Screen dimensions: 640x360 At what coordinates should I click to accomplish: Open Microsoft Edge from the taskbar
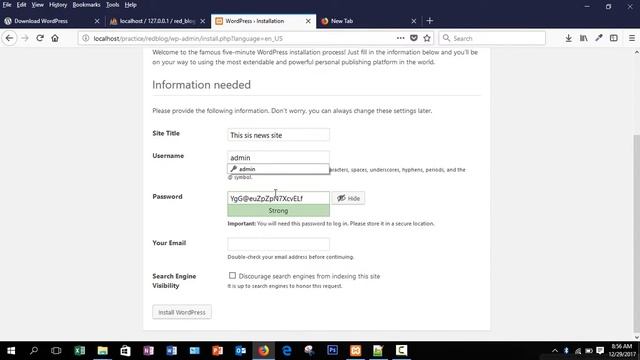point(287,351)
